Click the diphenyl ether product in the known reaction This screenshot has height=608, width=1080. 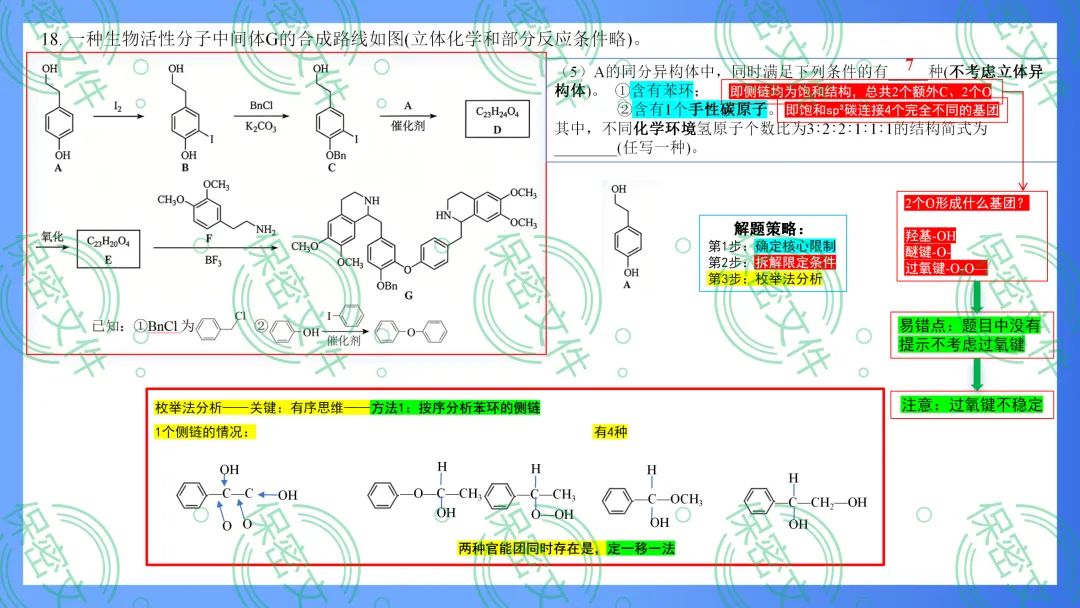pos(411,332)
